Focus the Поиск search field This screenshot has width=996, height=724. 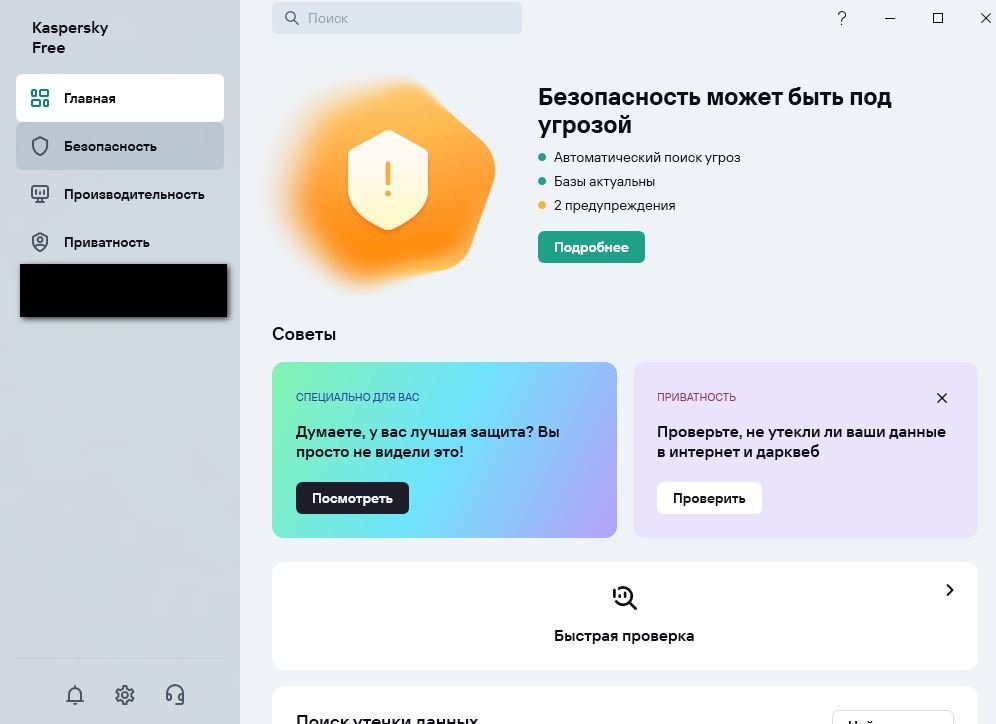397,18
